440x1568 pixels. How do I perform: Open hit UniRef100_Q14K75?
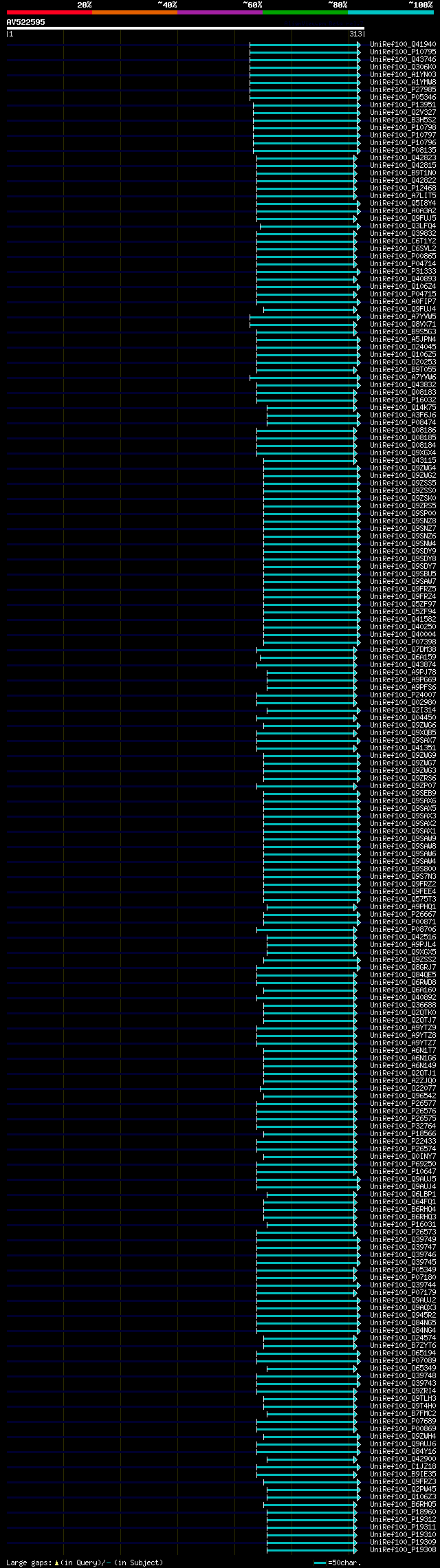[403, 407]
